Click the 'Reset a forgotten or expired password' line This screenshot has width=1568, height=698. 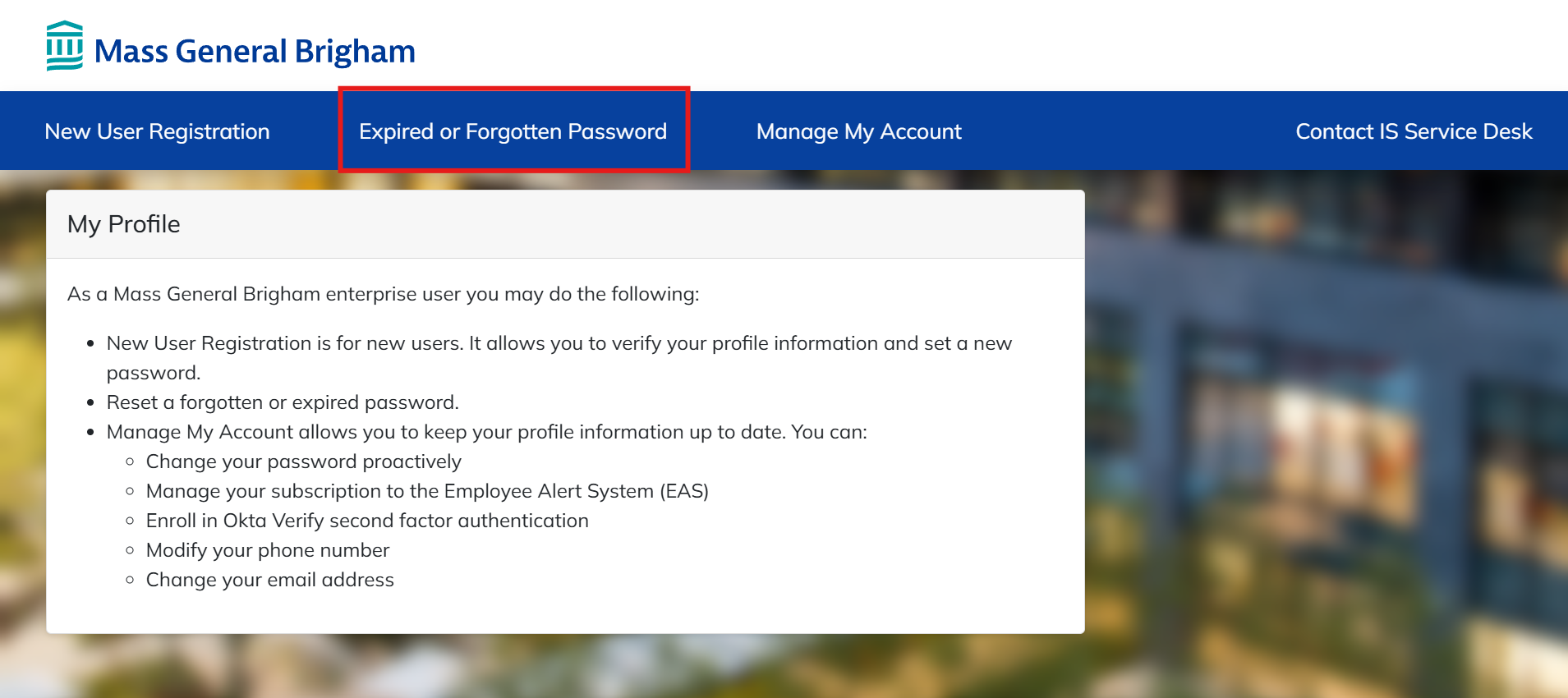[283, 402]
